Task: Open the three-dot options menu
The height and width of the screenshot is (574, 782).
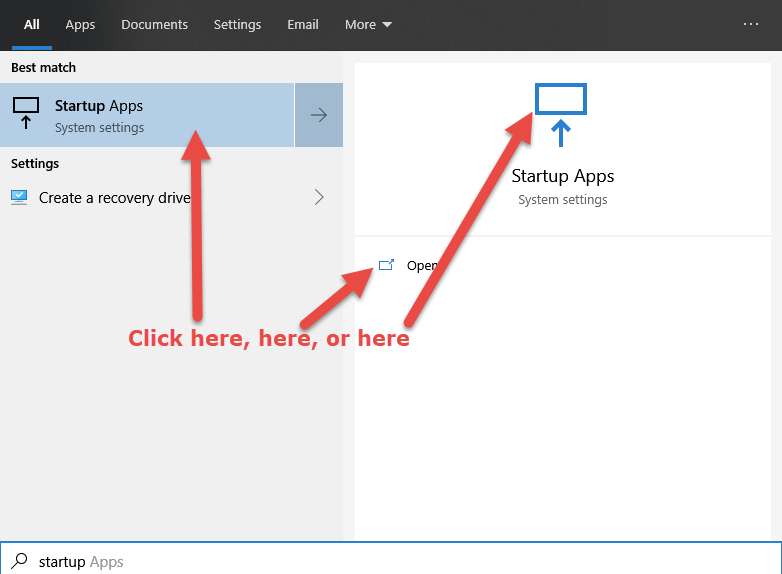Action: pos(751,24)
